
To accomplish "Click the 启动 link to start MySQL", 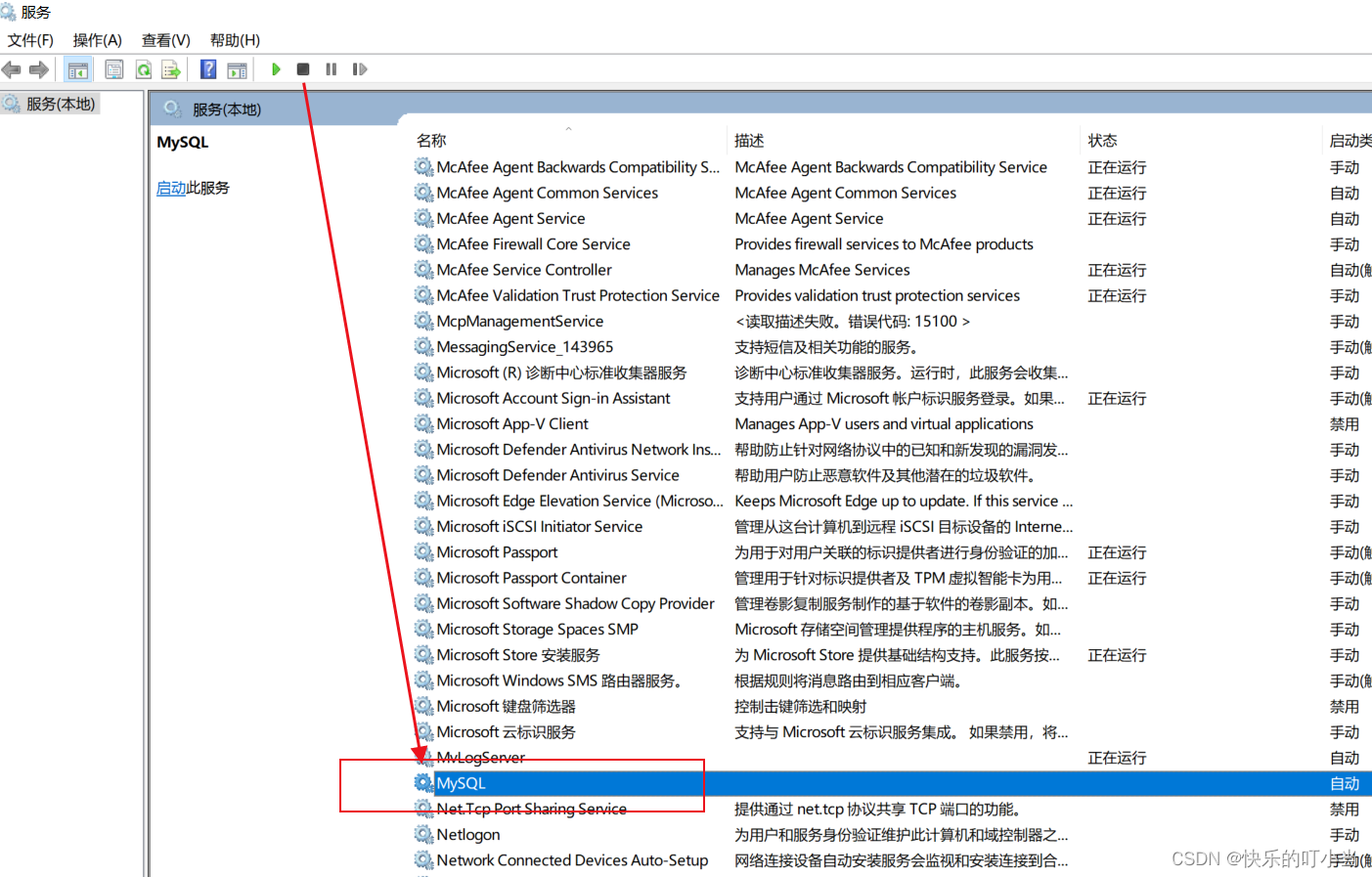I will pyautogui.click(x=171, y=188).
